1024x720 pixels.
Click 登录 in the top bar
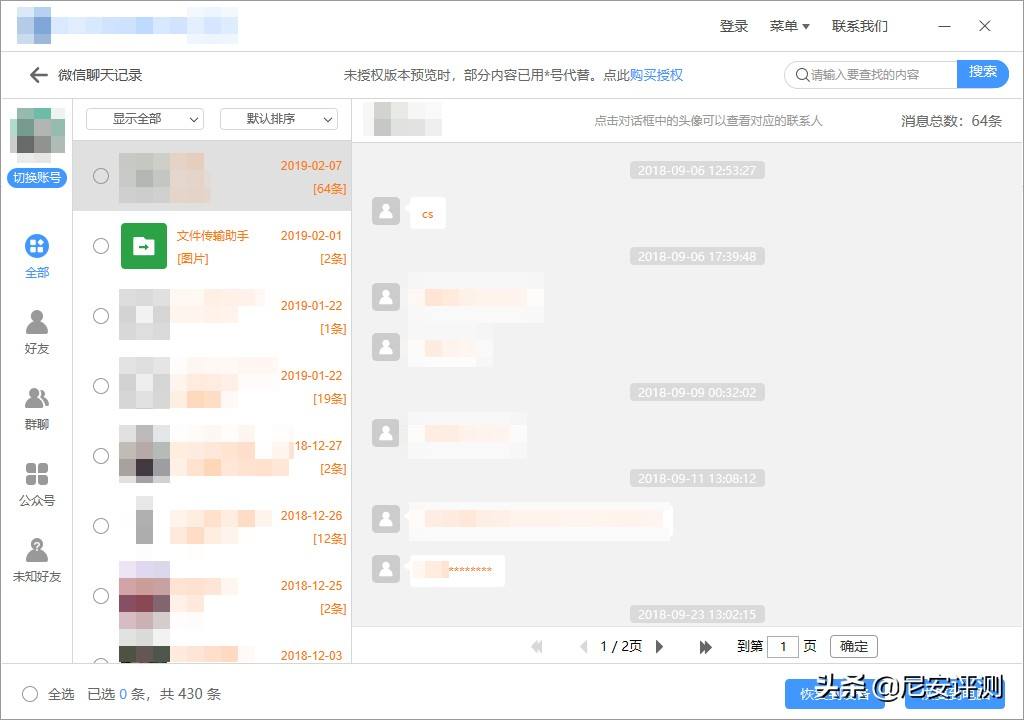(x=733, y=26)
